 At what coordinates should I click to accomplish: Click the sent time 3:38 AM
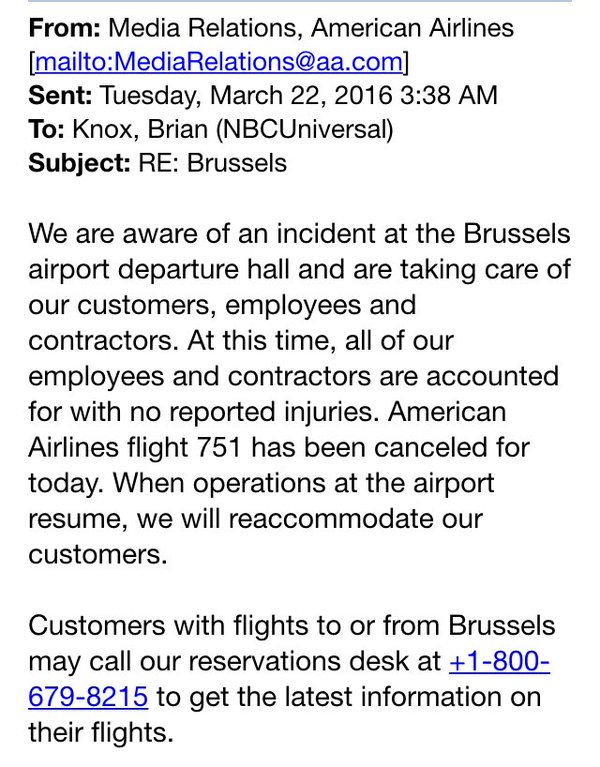point(455,96)
